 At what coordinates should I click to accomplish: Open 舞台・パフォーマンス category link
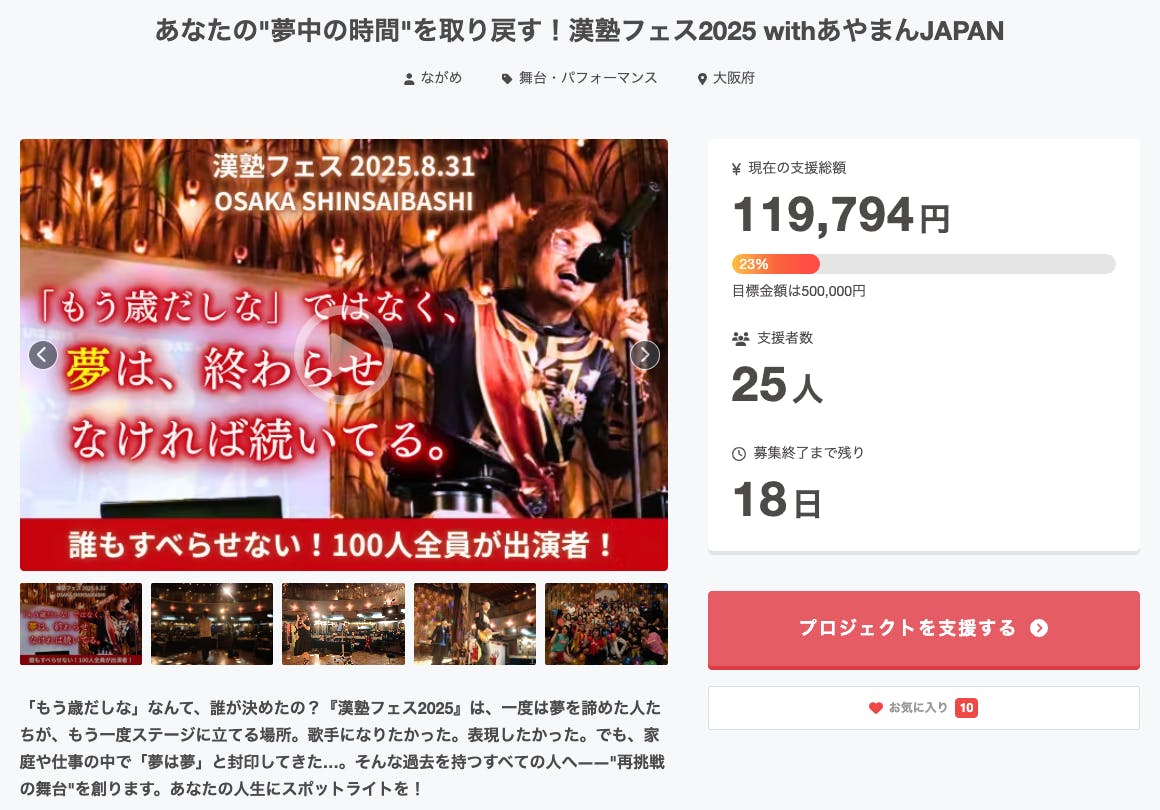(588, 78)
